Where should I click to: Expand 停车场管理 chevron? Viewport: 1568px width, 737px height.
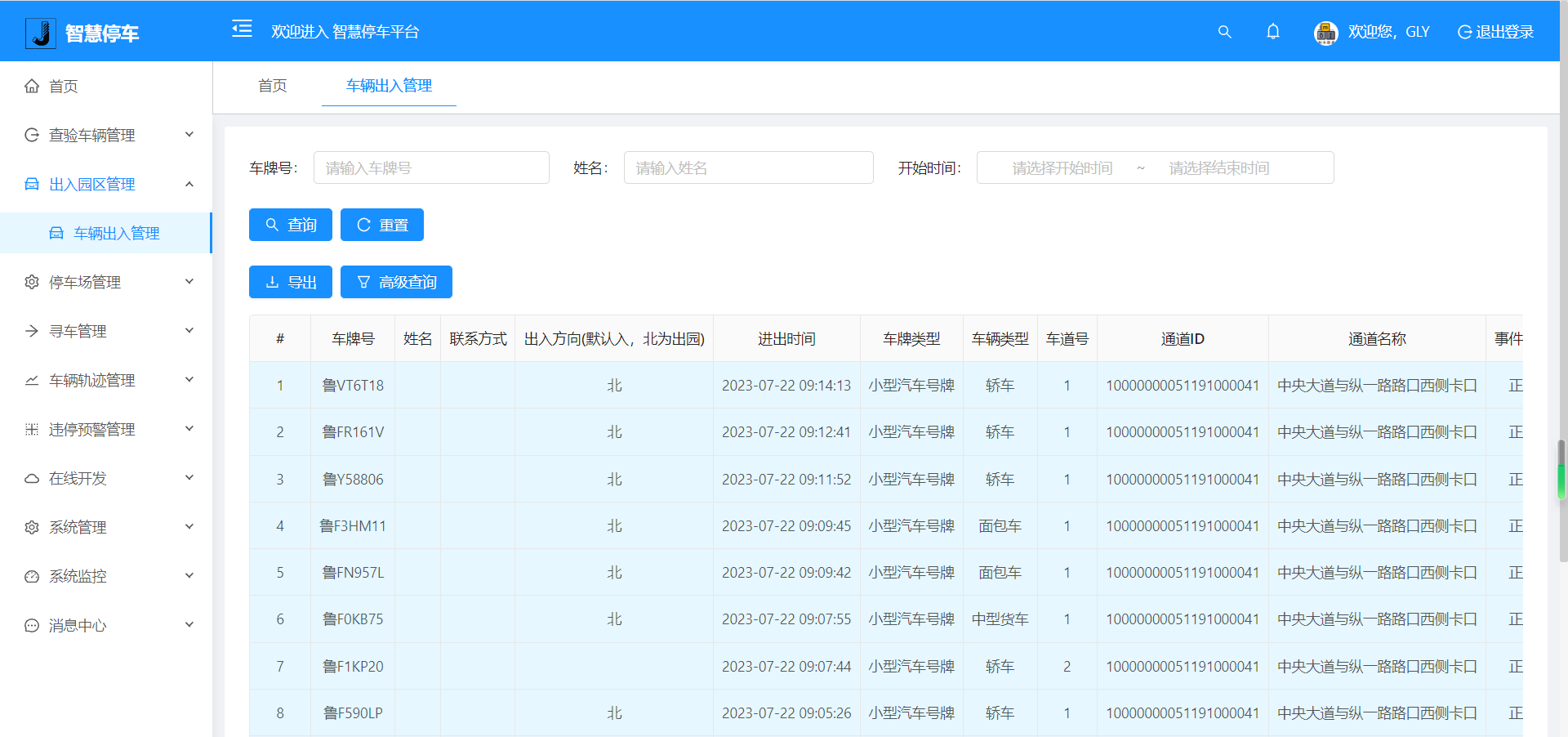(189, 281)
